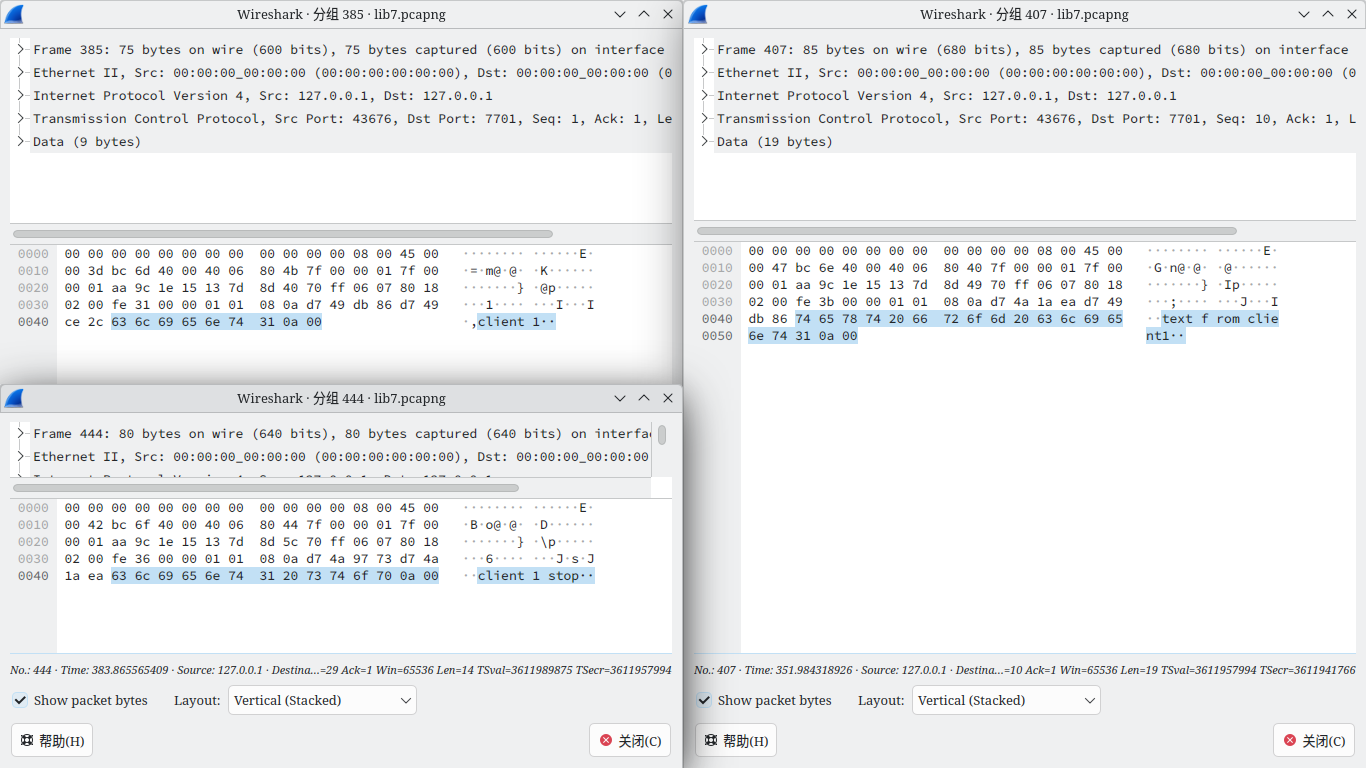Minimize the packet 385 window
This screenshot has height=768, width=1366.
620,14
